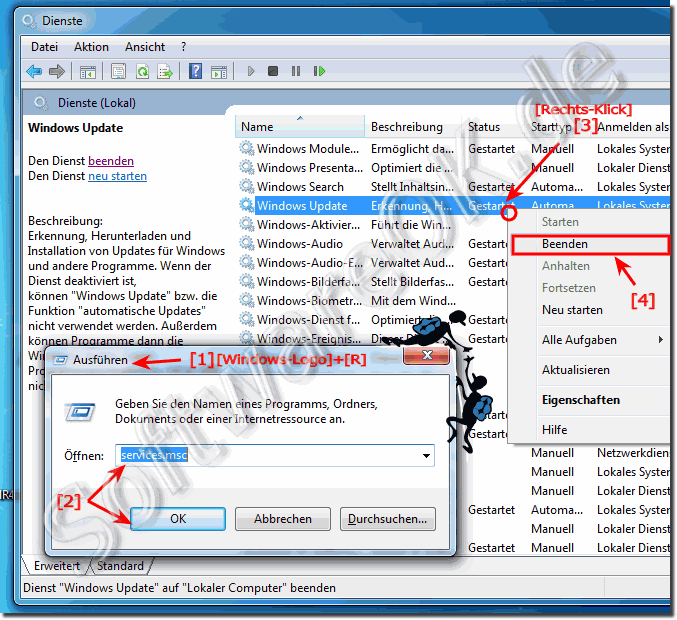
Task: Click the neu starten link
Action: (117, 176)
